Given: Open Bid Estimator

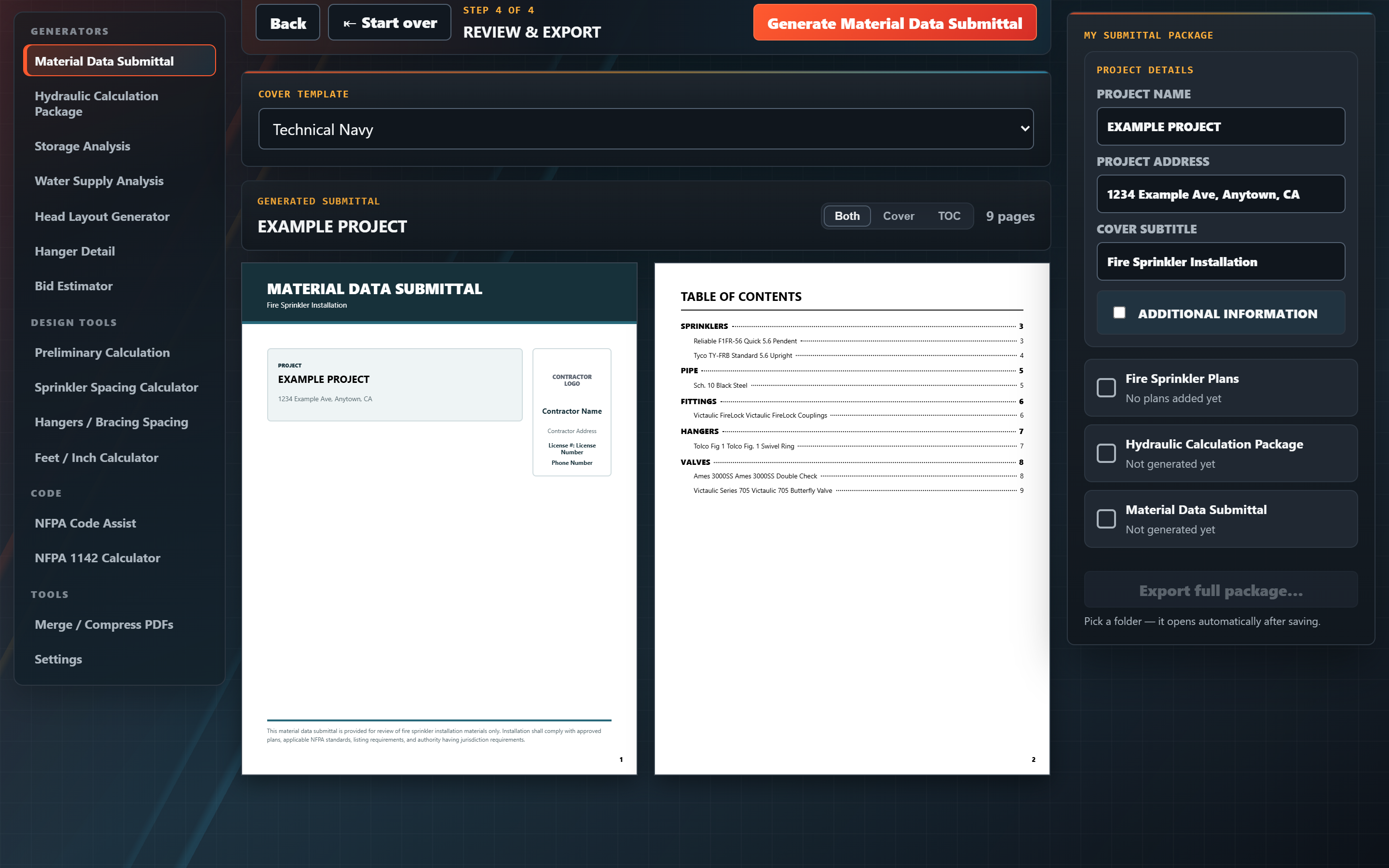Looking at the screenshot, I should [120, 286].
